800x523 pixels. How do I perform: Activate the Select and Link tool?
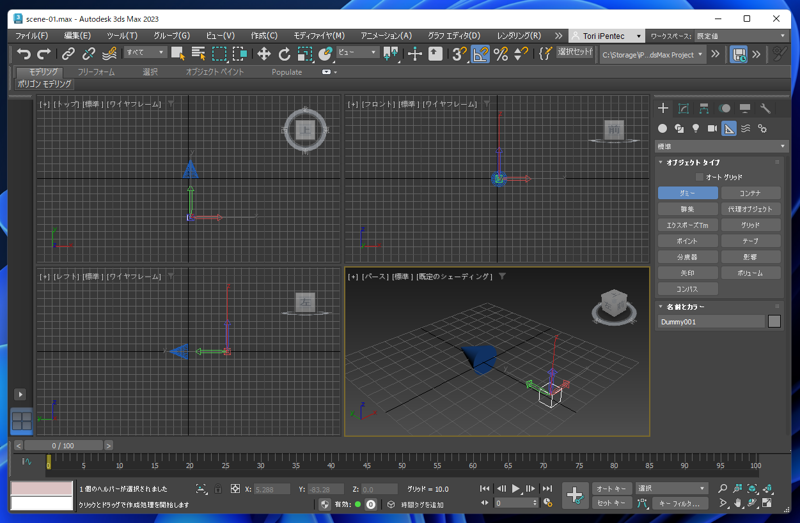point(68,54)
